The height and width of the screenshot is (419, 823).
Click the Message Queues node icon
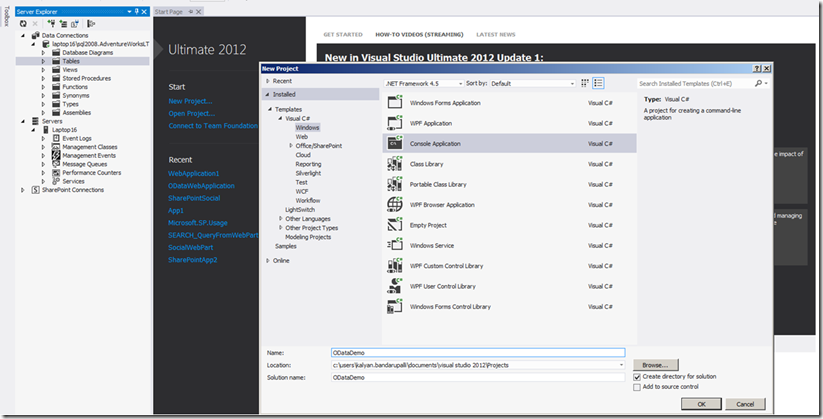point(56,164)
